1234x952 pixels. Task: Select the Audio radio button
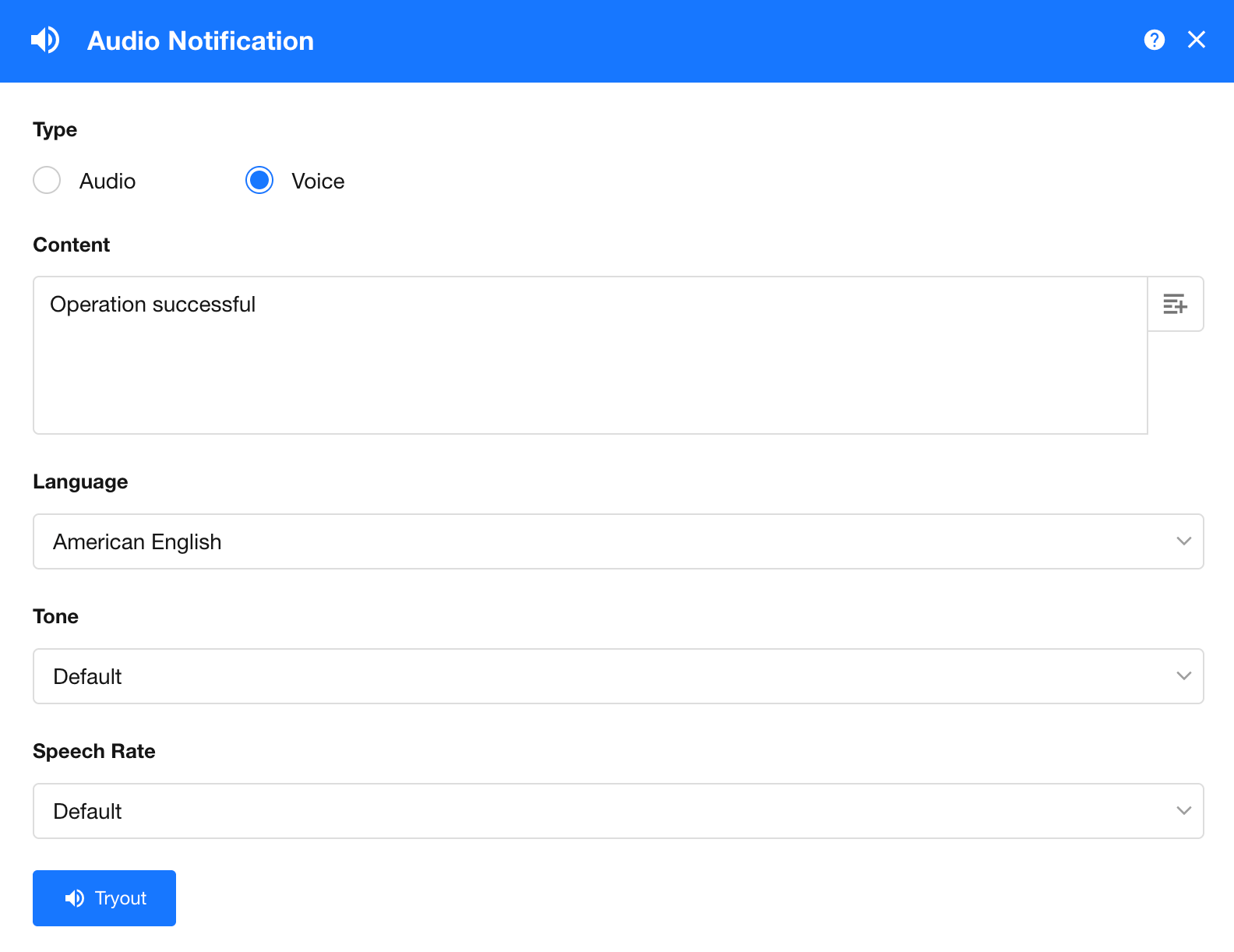(47, 180)
